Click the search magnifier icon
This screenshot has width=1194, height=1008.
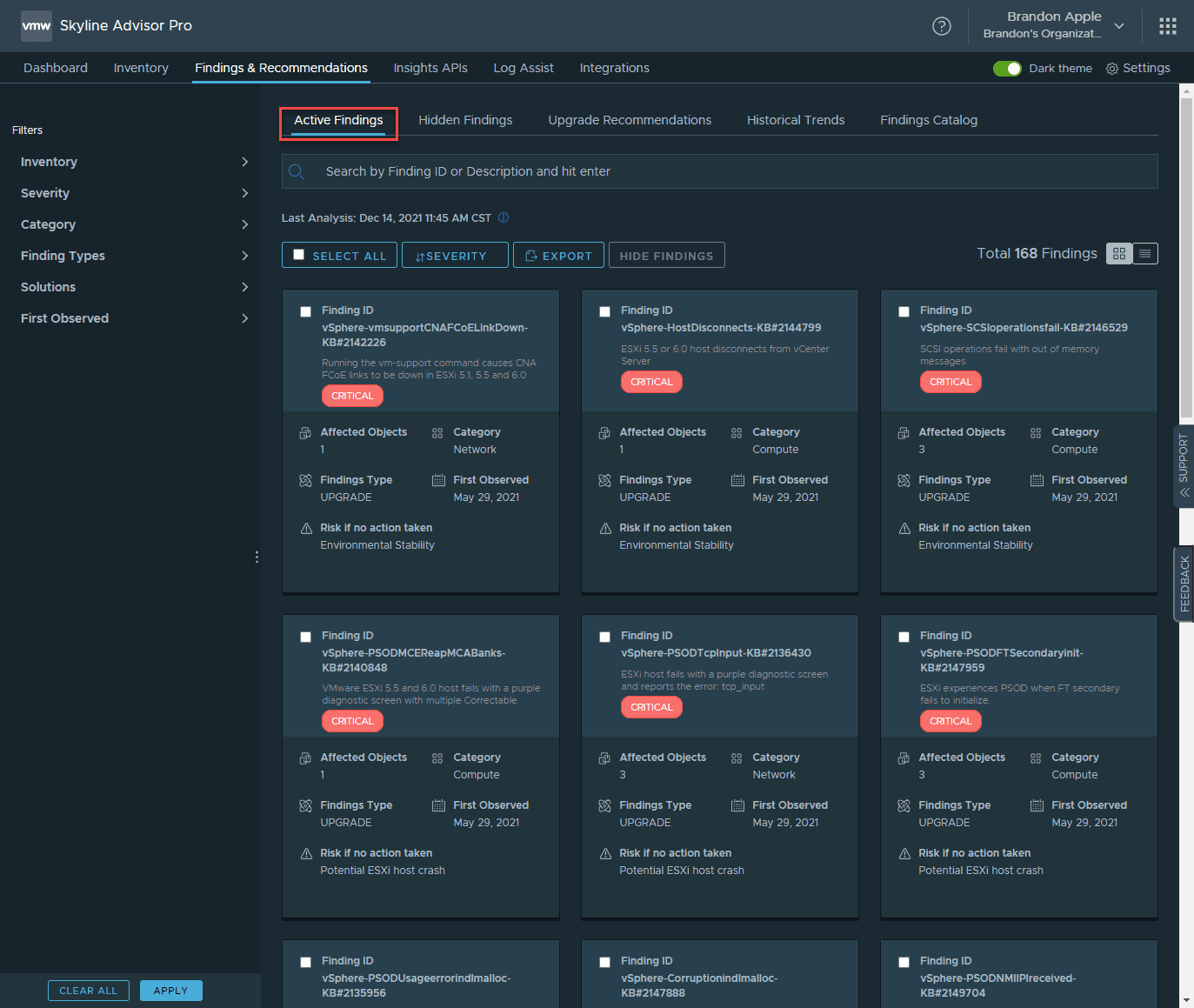[297, 171]
